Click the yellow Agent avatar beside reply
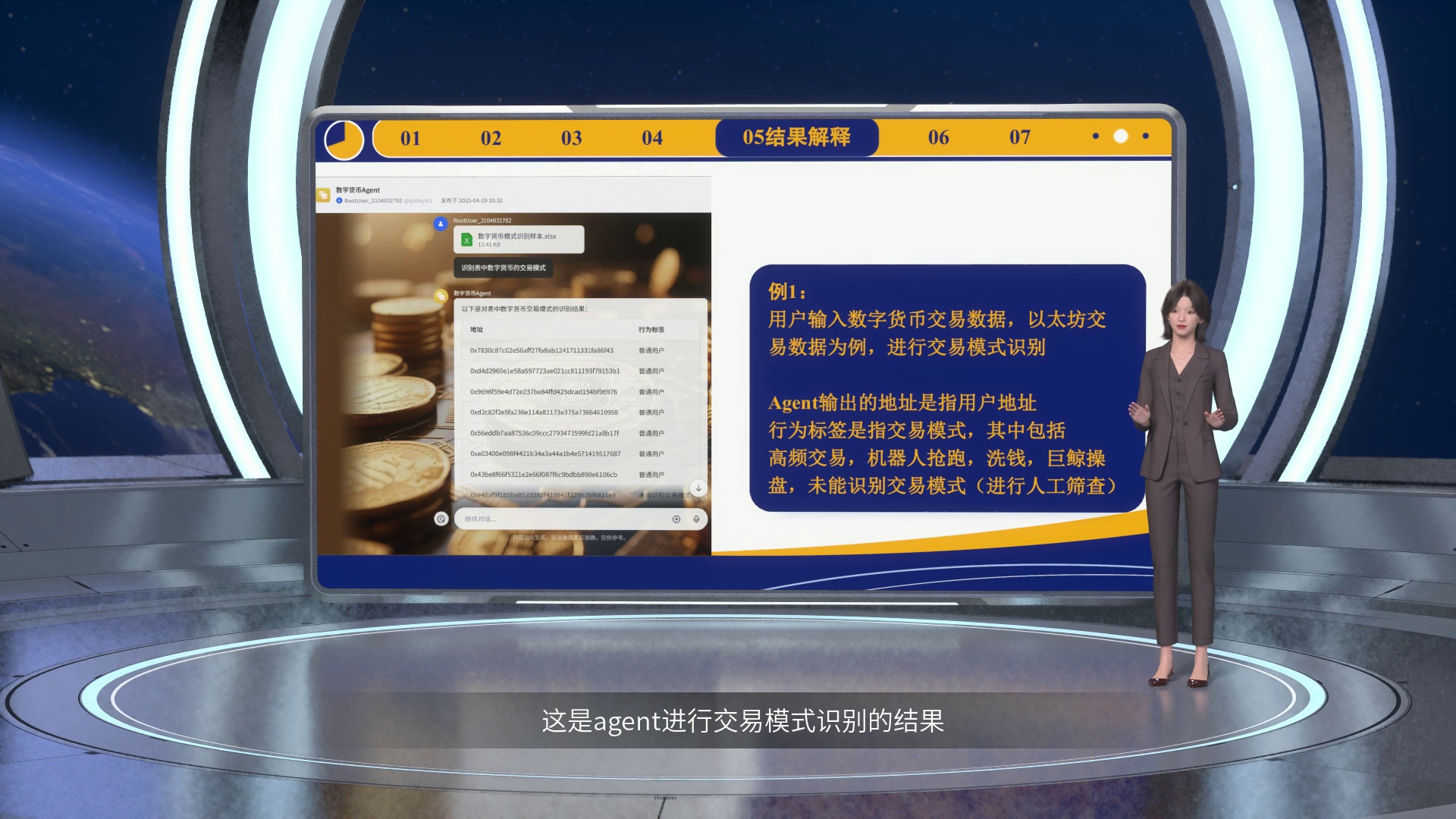Image resolution: width=1456 pixels, height=819 pixels. [441, 296]
